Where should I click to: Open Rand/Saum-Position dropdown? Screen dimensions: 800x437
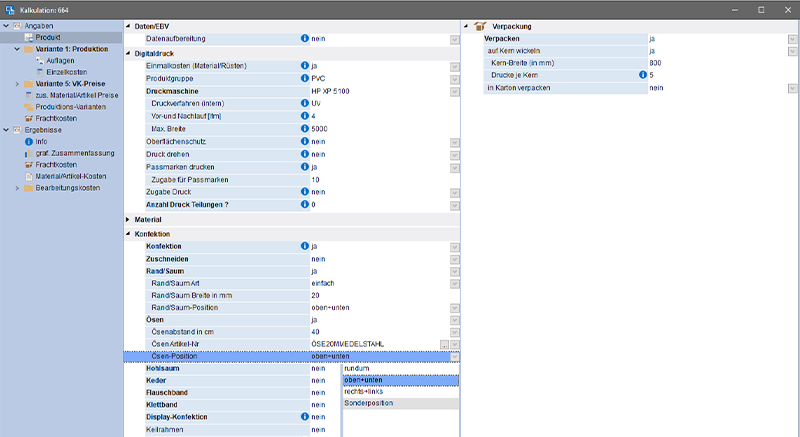[x=454, y=309]
